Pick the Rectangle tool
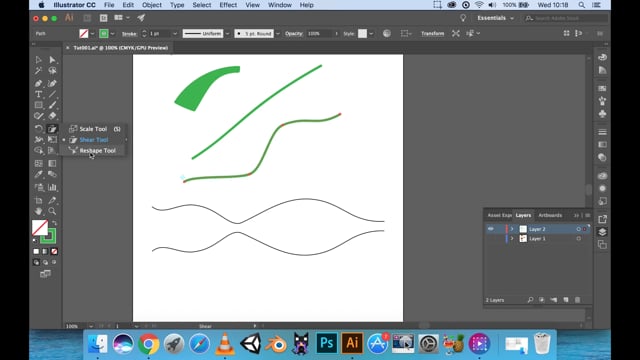640x360 pixels. tap(38, 105)
